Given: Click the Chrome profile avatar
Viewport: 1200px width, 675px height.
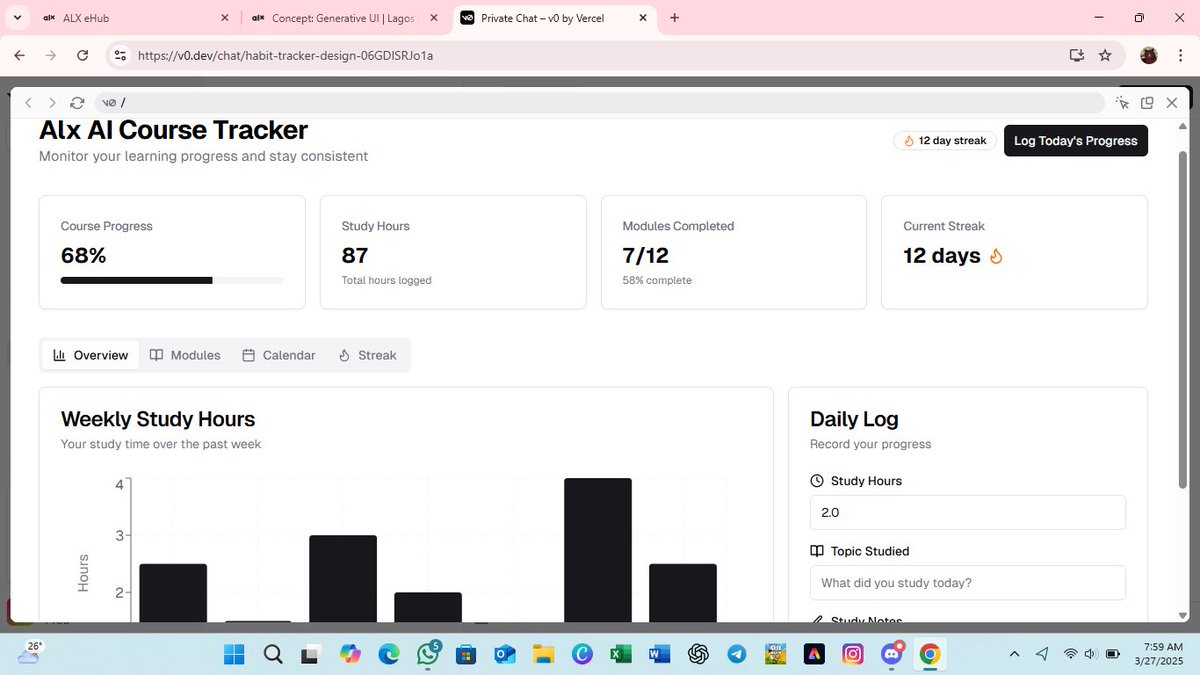Looking at the screenshot, I should [x=1148, y=56].
